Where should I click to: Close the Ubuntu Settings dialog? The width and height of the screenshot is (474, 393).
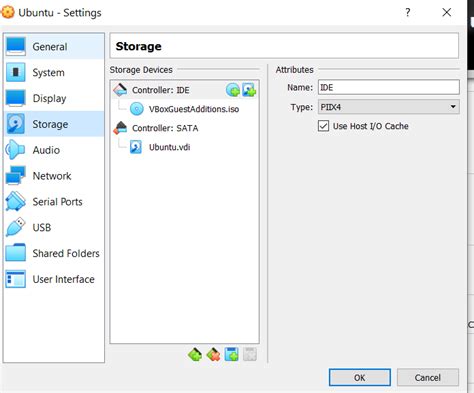coord(447,12)
